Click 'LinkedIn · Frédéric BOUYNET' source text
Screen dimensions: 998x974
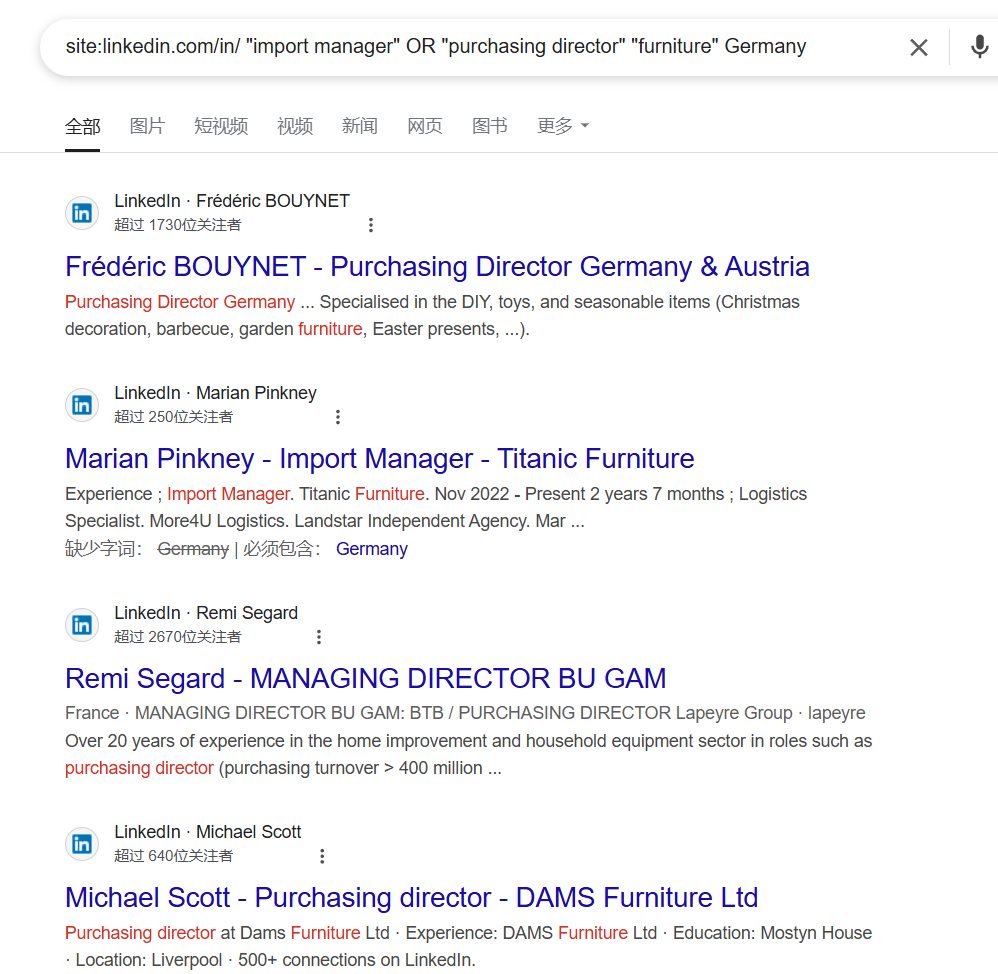(232, 201)
